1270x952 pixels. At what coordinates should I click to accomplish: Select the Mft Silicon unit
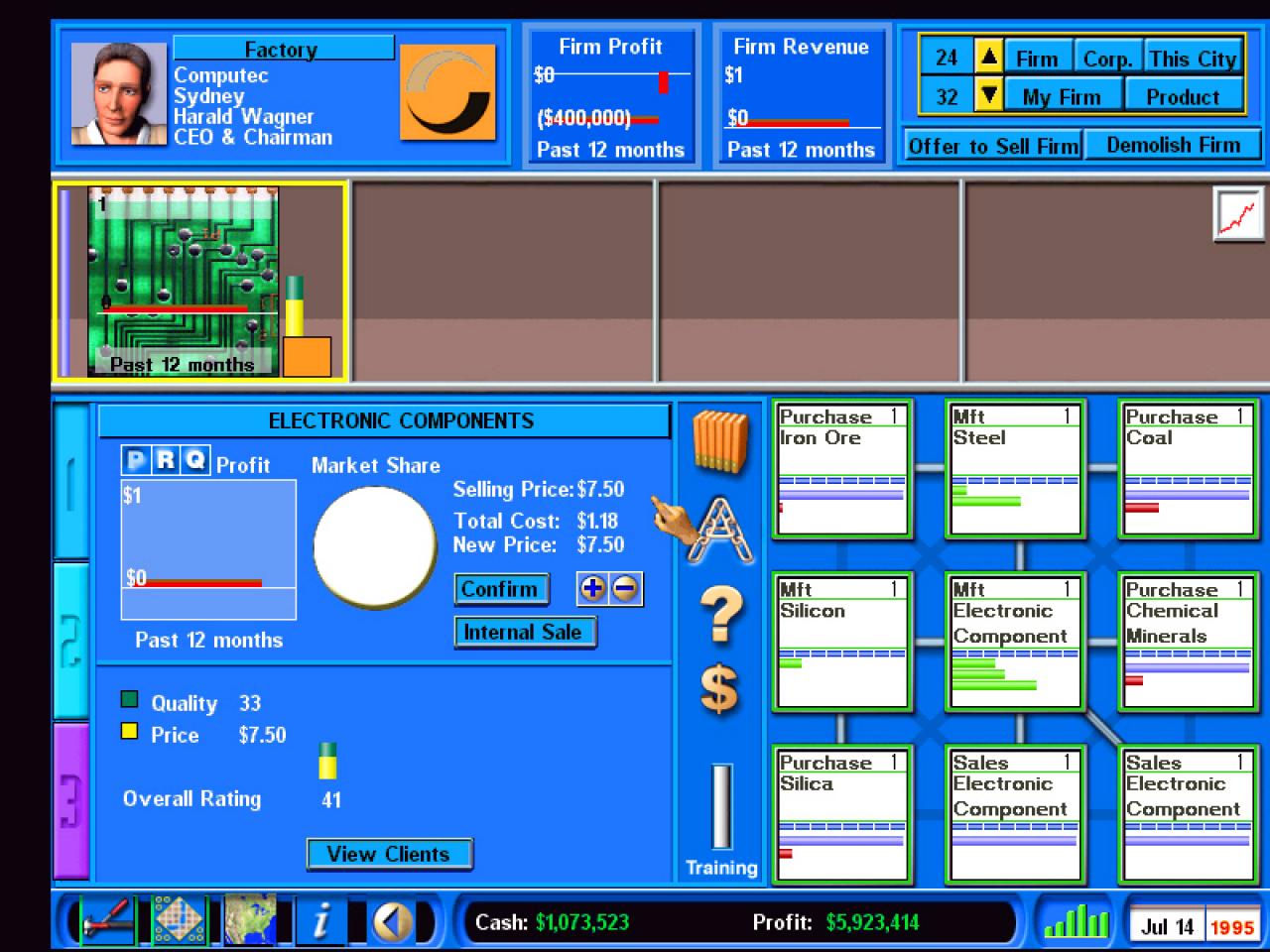(841, 641)
